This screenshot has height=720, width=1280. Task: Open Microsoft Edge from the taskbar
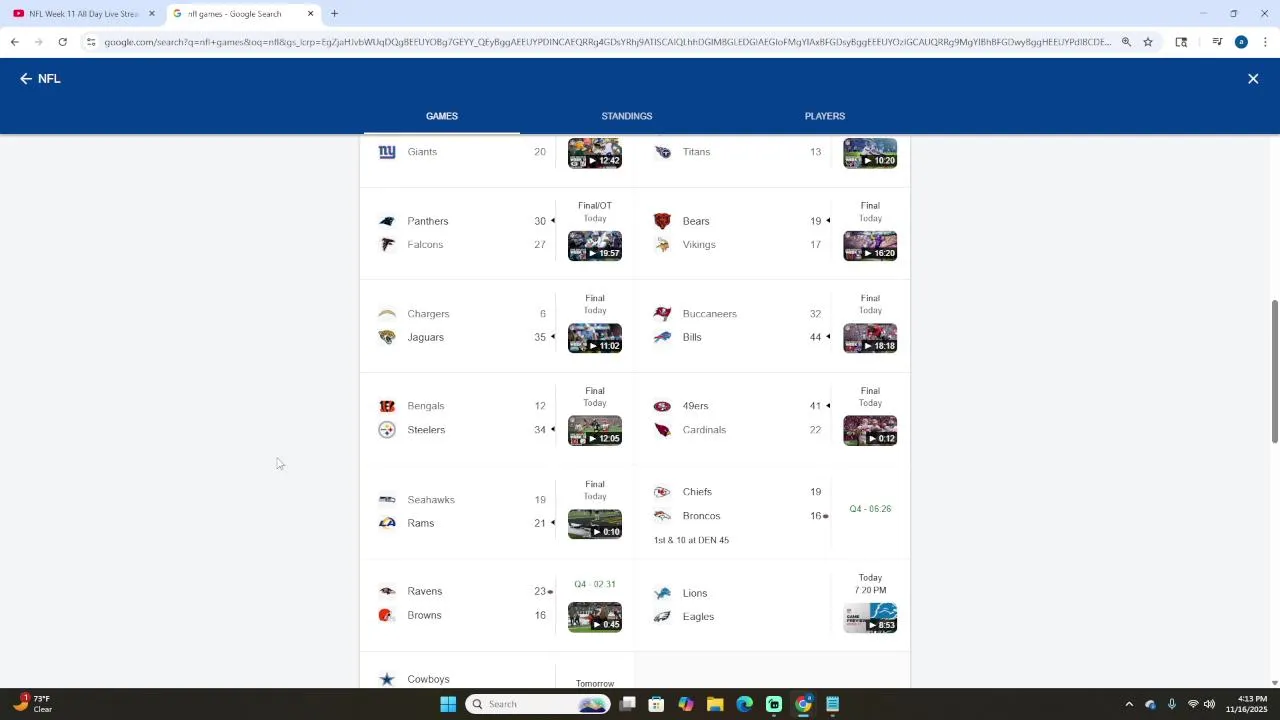[744, 704]
